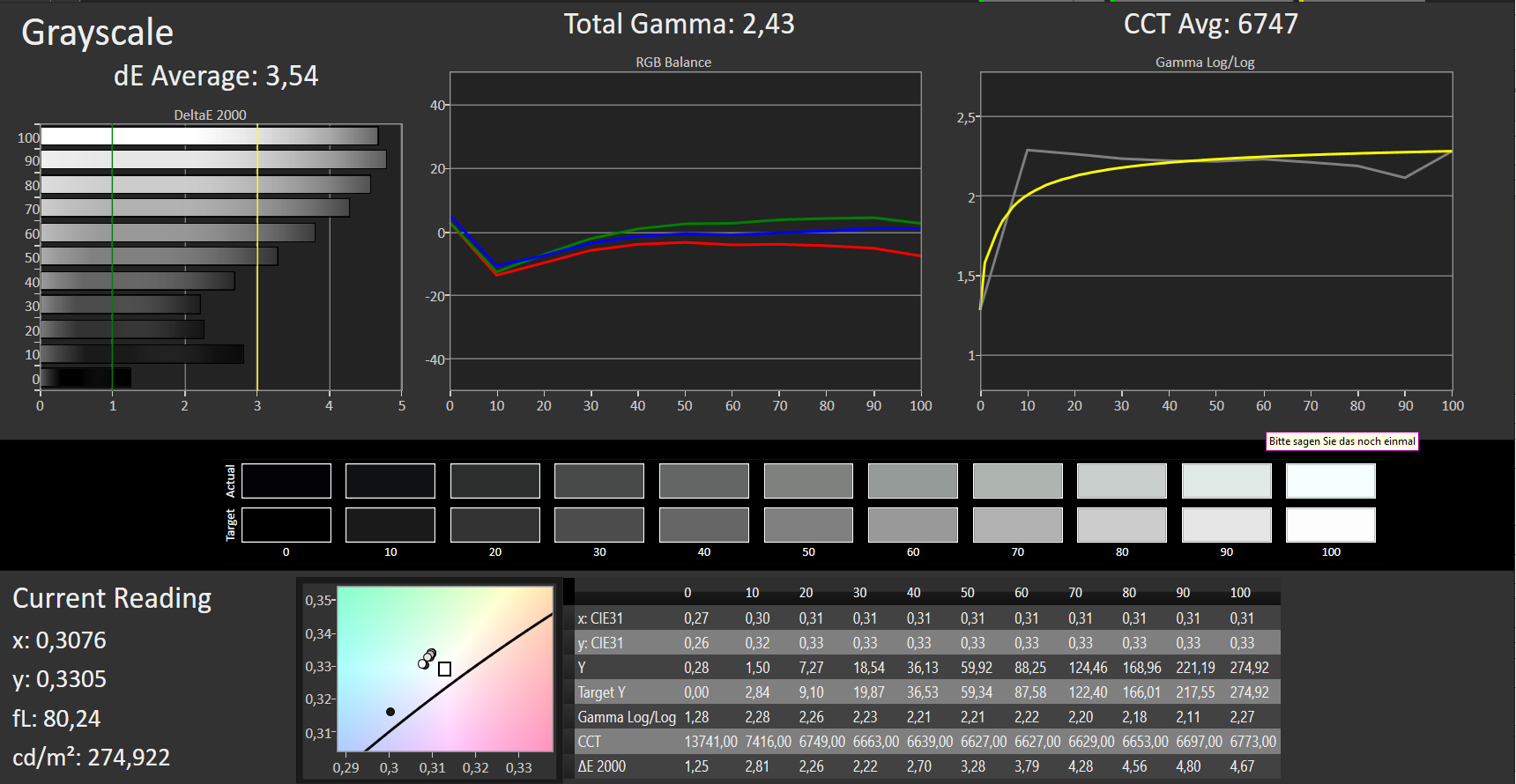
Task: Select the 10 percent bar in DeltaE 2000 chart
Action: pos(142,354)
